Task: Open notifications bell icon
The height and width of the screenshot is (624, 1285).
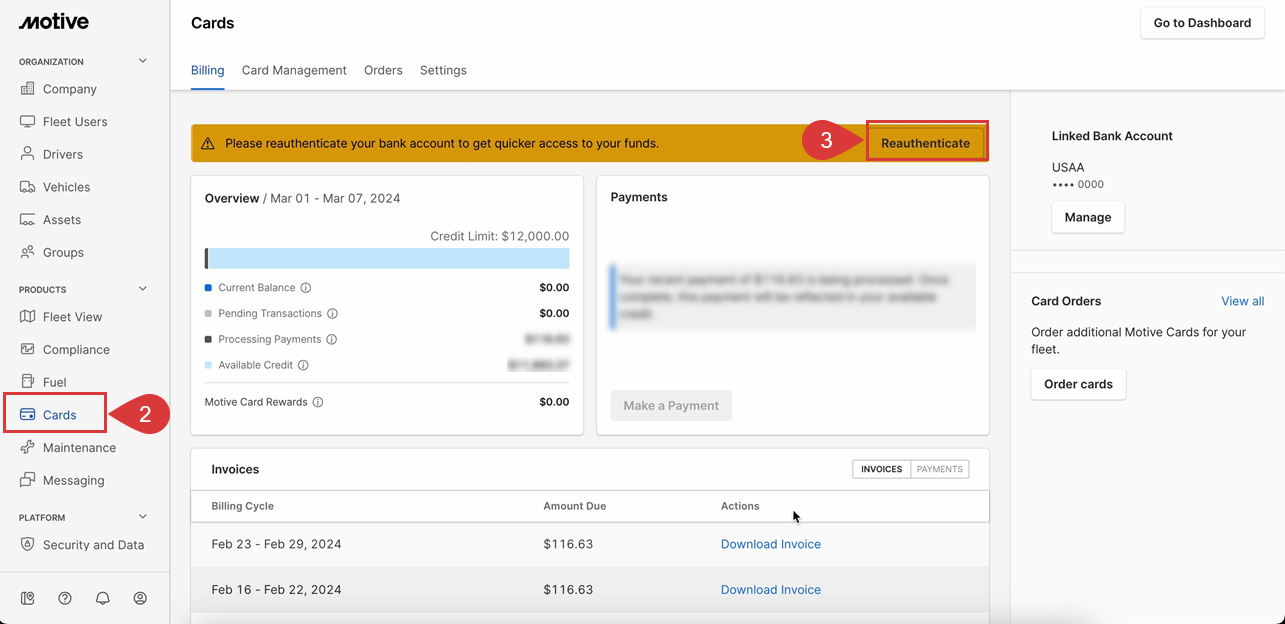Action: point(102,598)
